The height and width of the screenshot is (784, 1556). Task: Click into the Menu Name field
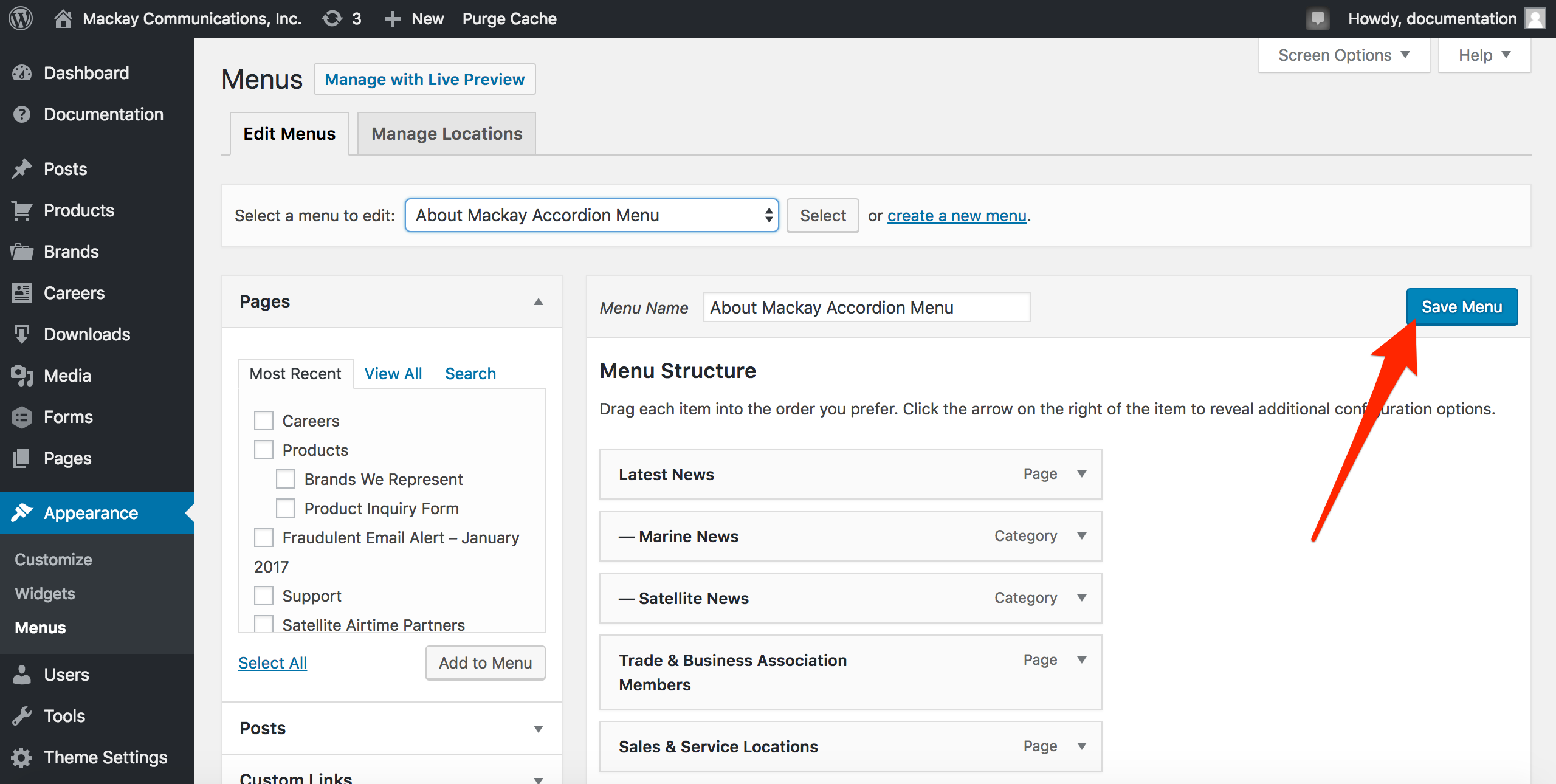[866, 308]
